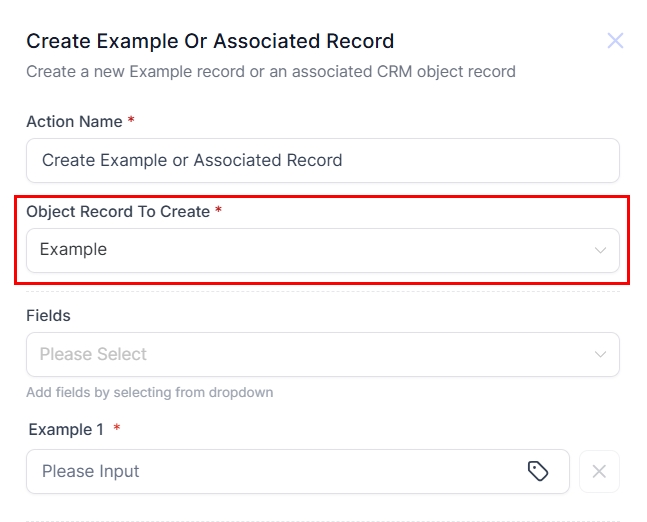Focus the Action Name text field
Viewport: 647px width, 522px height.
322,160
